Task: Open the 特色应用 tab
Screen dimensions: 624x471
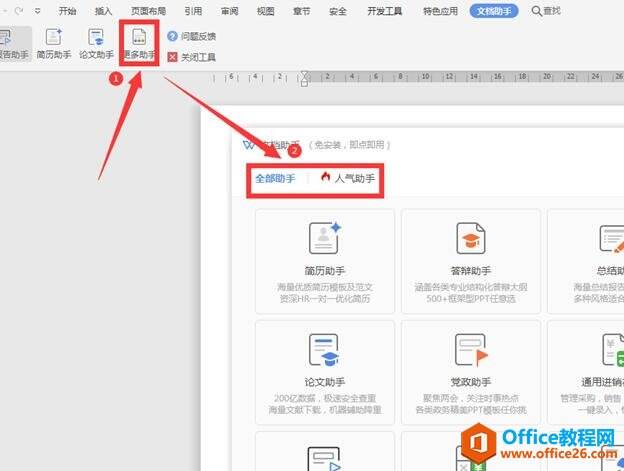Action: pos(440,11)
